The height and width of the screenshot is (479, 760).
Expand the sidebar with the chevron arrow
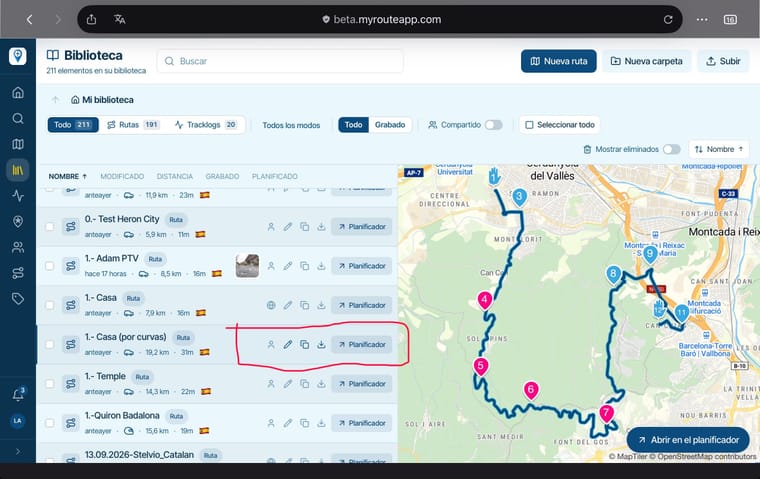click(18, 451)
